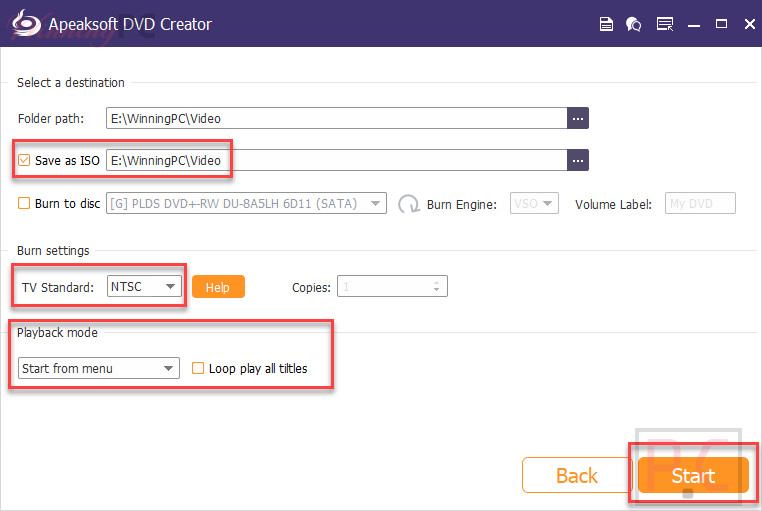Browse for ISO save location ellipsis button
762x511 pixels.
point(578,160)
